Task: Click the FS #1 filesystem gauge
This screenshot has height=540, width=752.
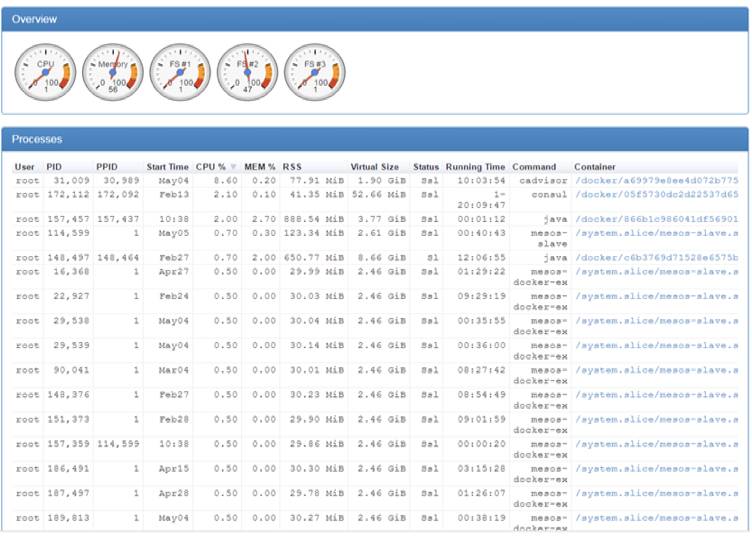Action: [180, 72]
